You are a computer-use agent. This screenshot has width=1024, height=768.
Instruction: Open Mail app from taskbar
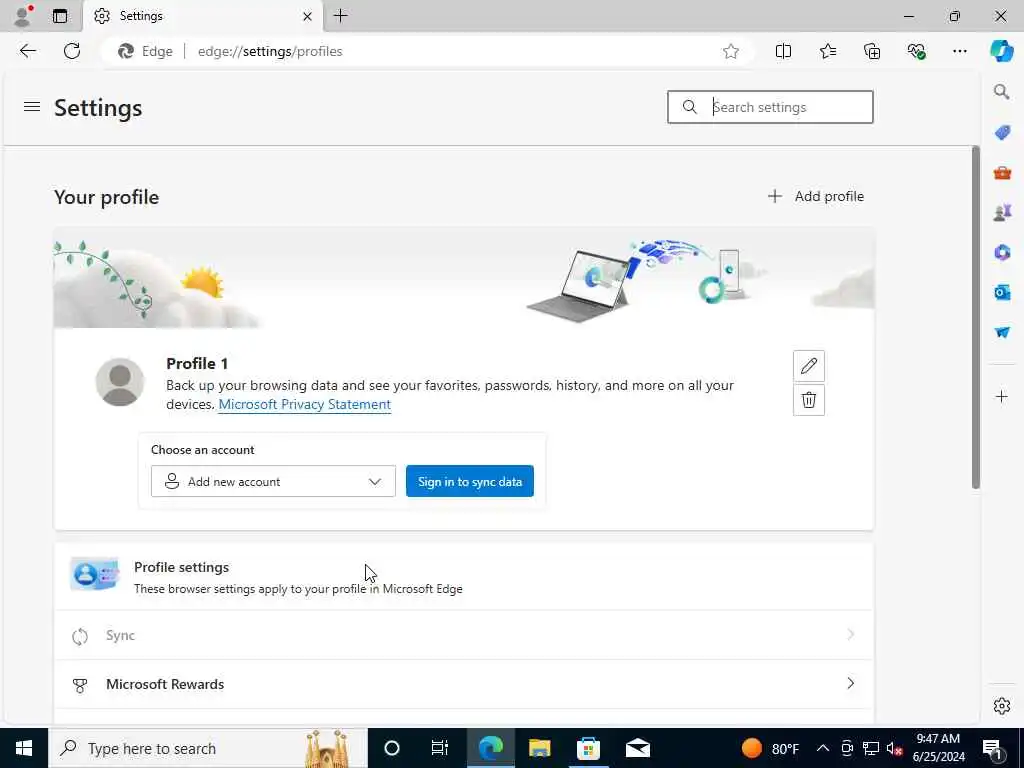pyautogui.click(x=637, y=748)
